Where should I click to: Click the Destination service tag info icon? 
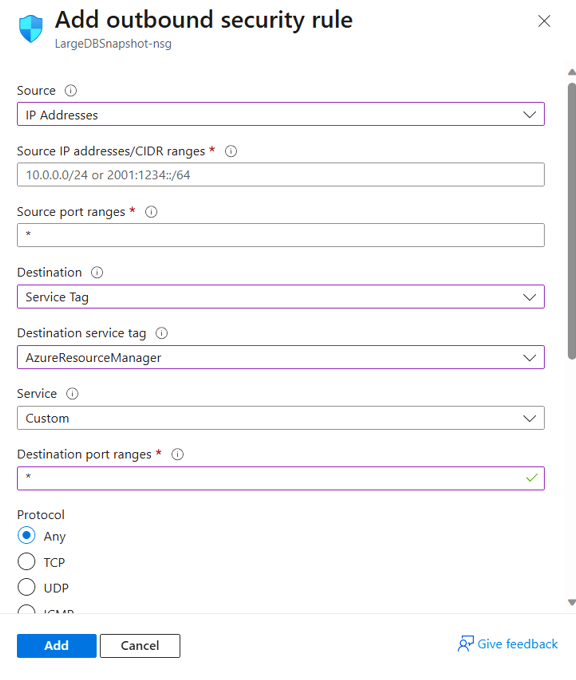pos(161,333)
